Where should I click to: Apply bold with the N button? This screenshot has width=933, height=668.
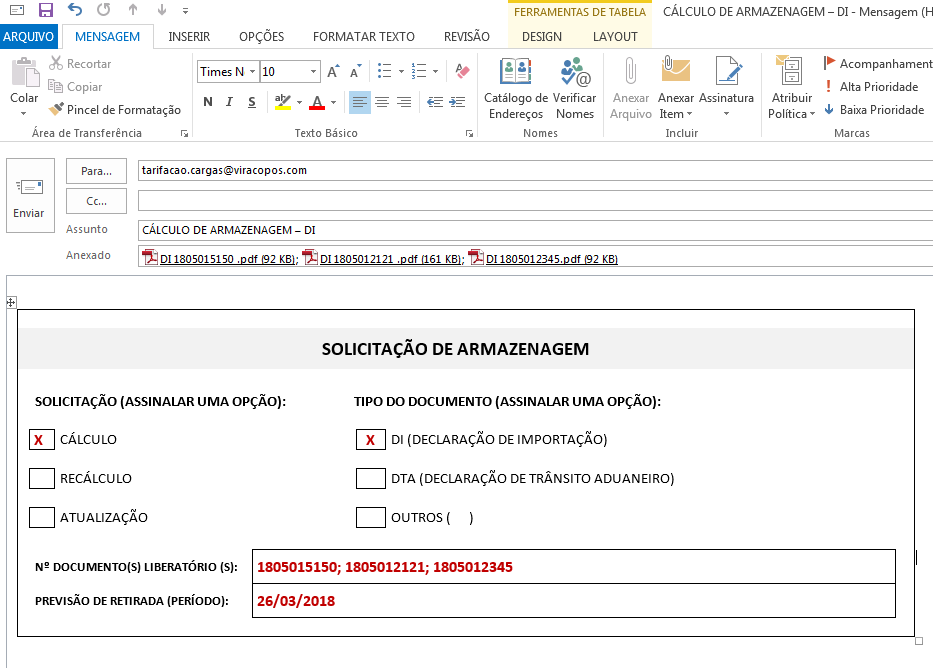[208, 102]
